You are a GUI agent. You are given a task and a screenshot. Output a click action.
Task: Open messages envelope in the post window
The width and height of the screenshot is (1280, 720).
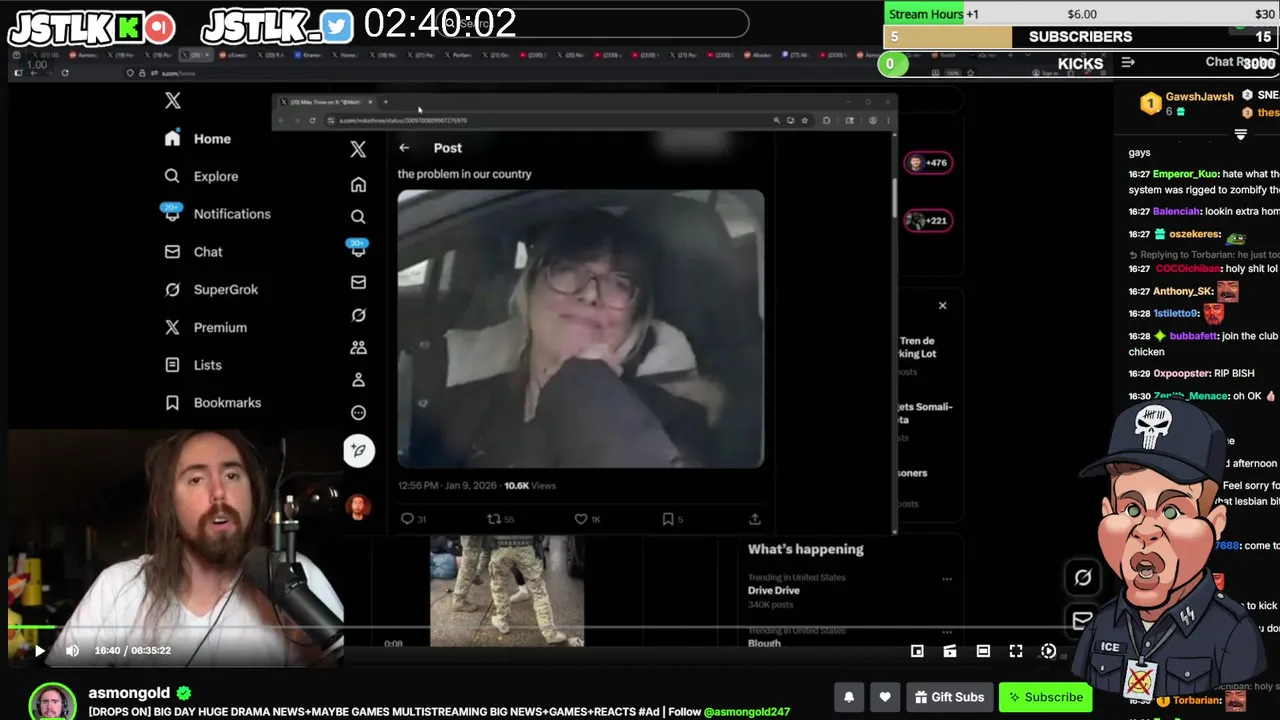[x=358, y=283]
